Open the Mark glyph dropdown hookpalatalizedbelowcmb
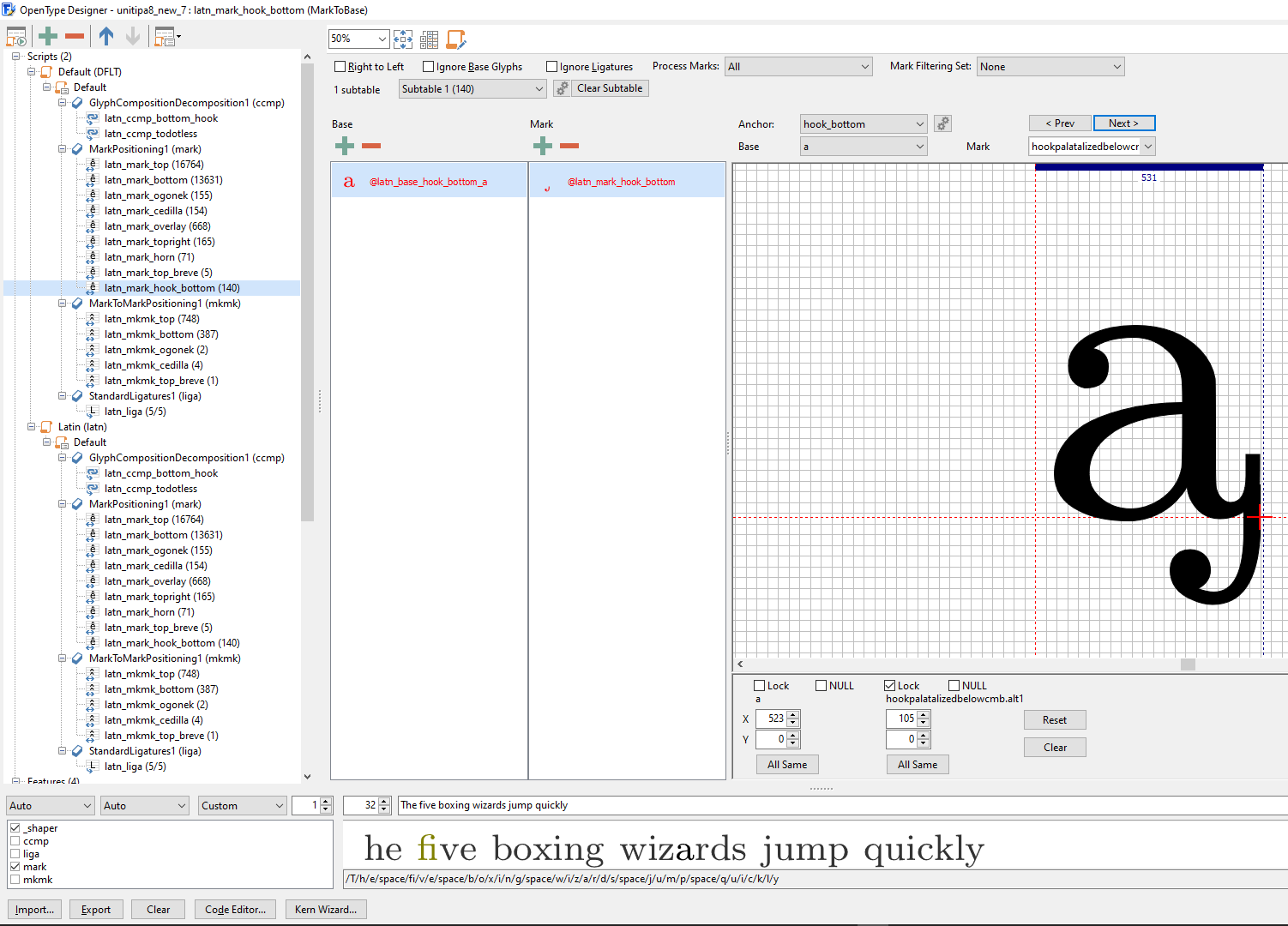The image size is (1288, 926). (x=1092, y=147)
